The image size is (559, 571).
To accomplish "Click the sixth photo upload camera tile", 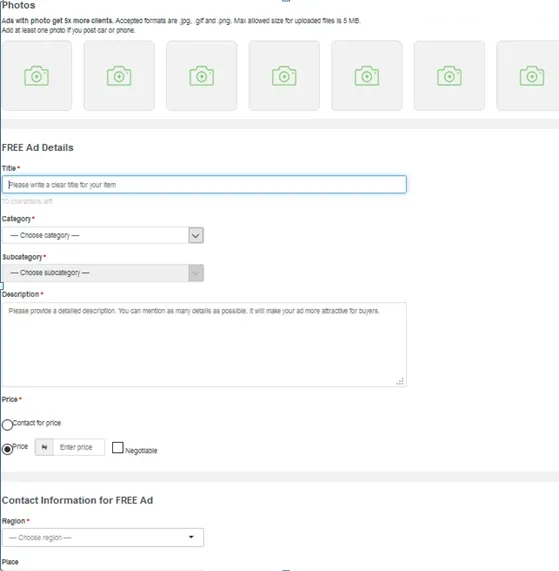I will pyautogui.click(x=449, y=75).
